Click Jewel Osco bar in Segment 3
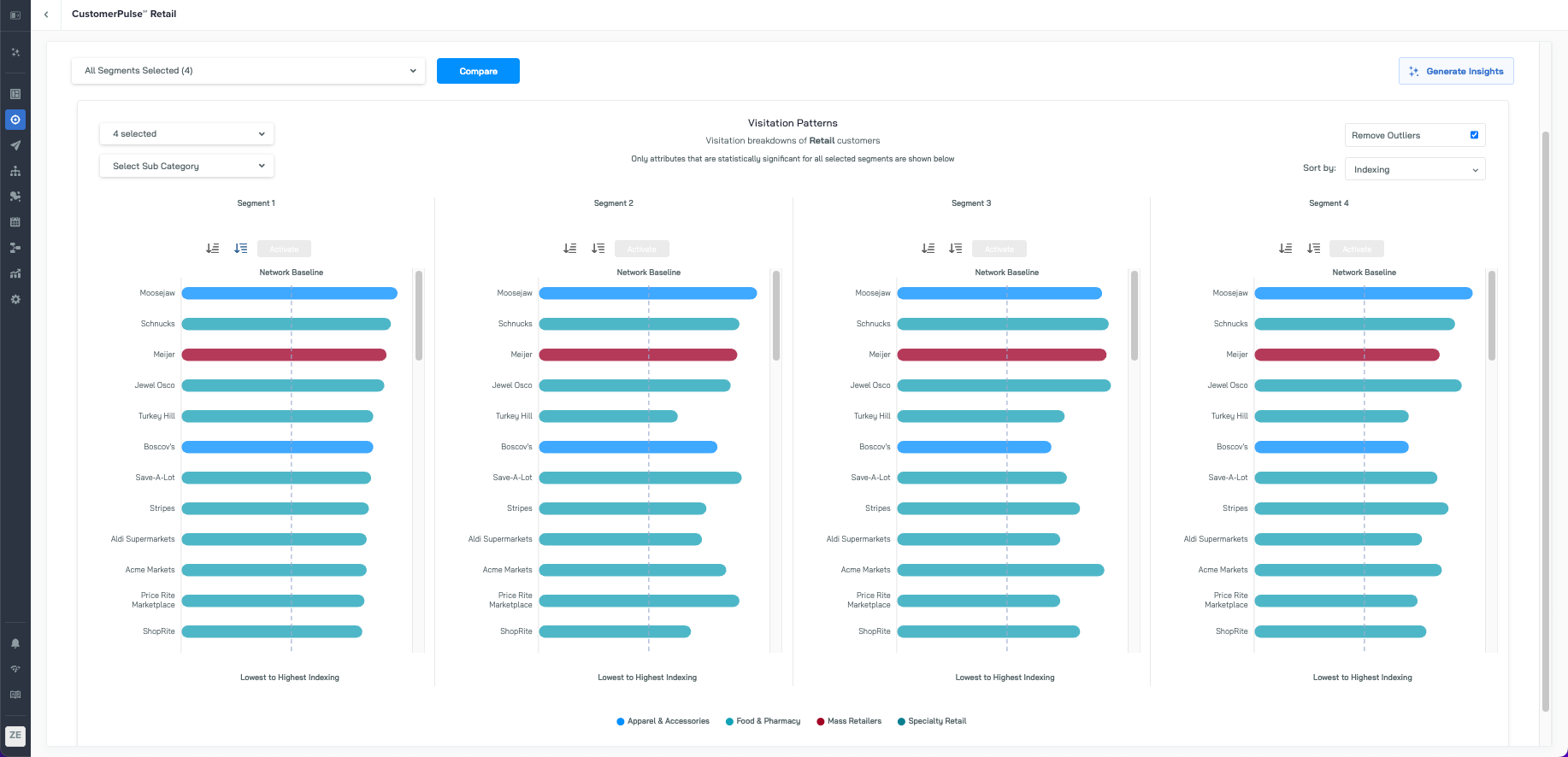The image size is (1568, 757). [x=1004, y=385]
